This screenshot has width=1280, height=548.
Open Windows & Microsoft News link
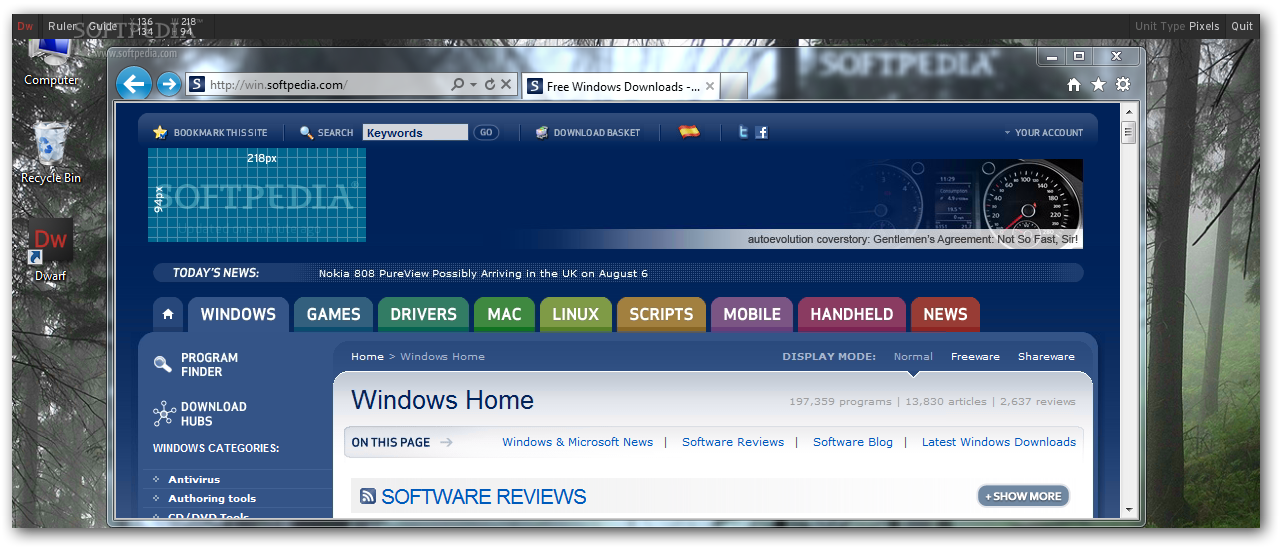tap(577, 442)
